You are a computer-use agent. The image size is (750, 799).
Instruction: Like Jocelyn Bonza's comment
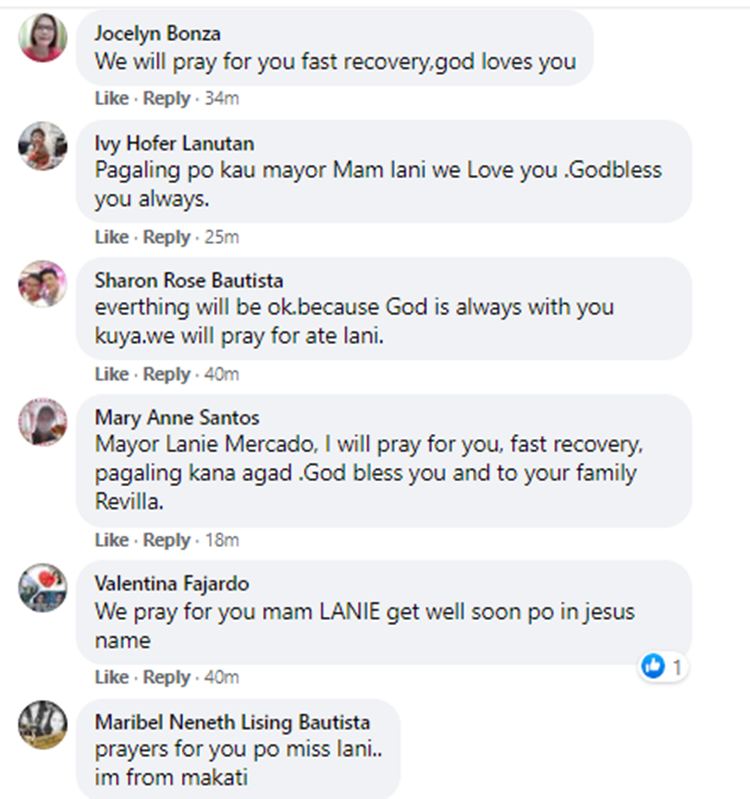(x=111, y=99)
